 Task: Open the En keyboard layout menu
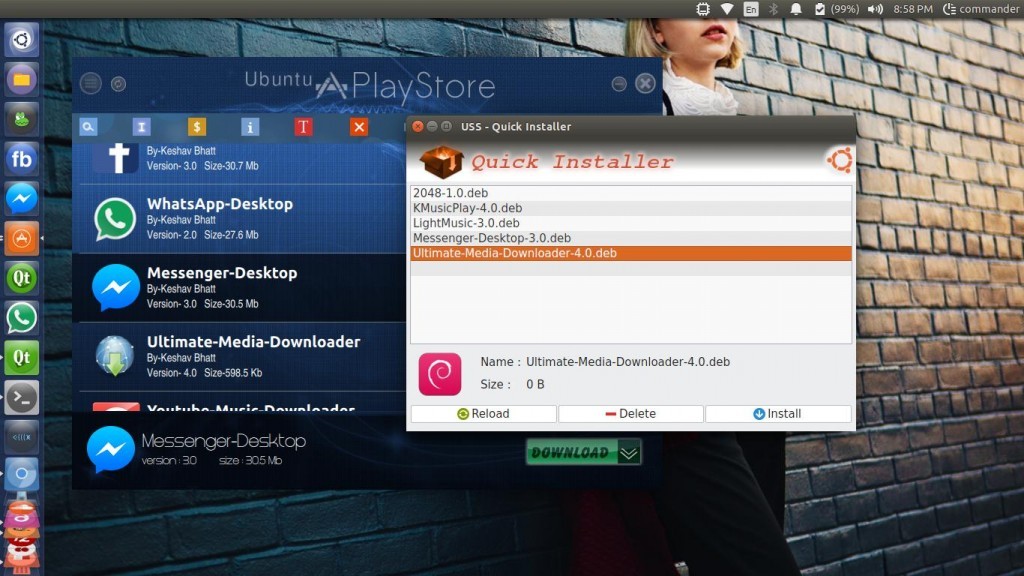tap(751, 9)
